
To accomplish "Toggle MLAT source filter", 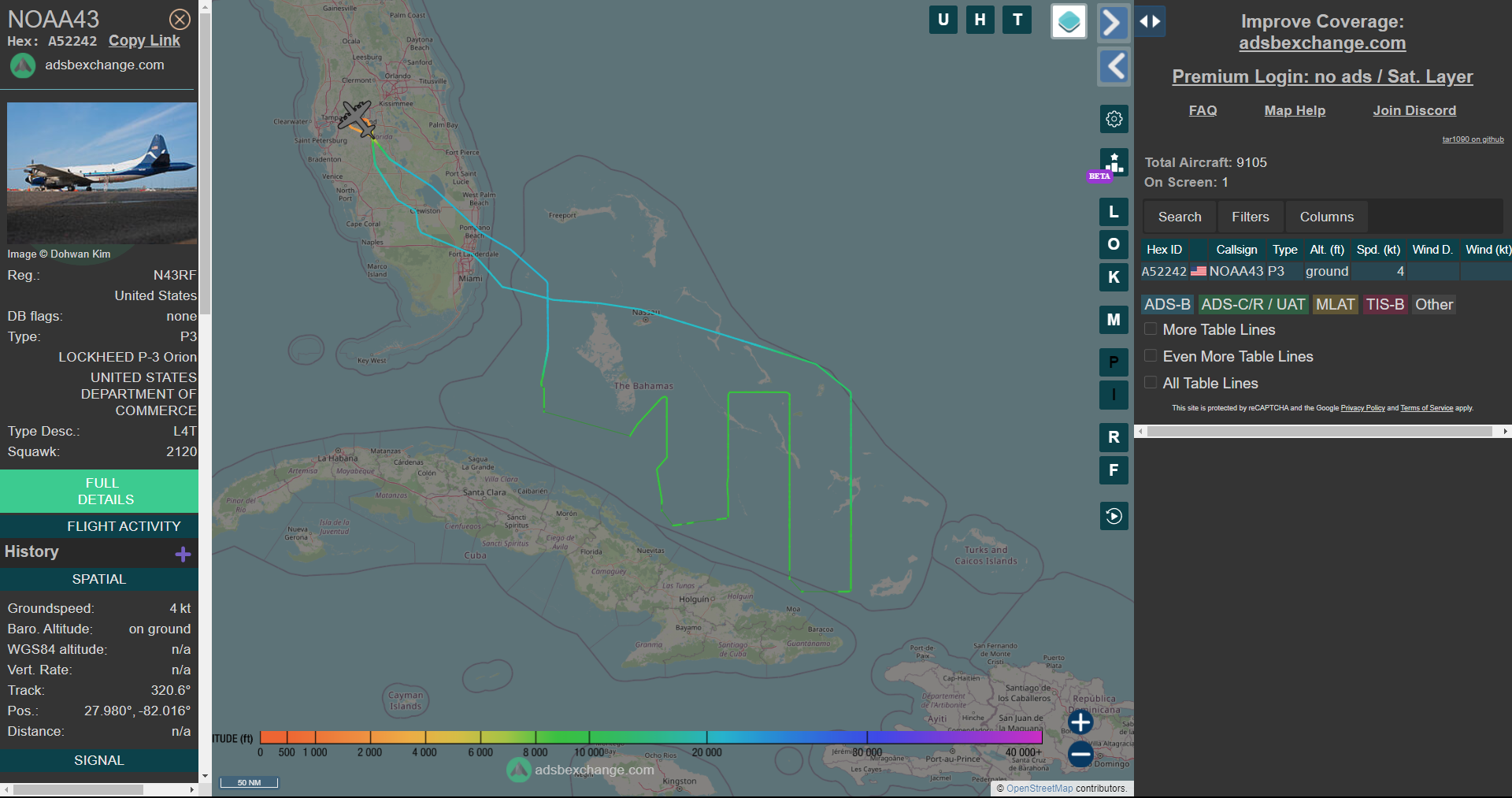I will 1336,304.
